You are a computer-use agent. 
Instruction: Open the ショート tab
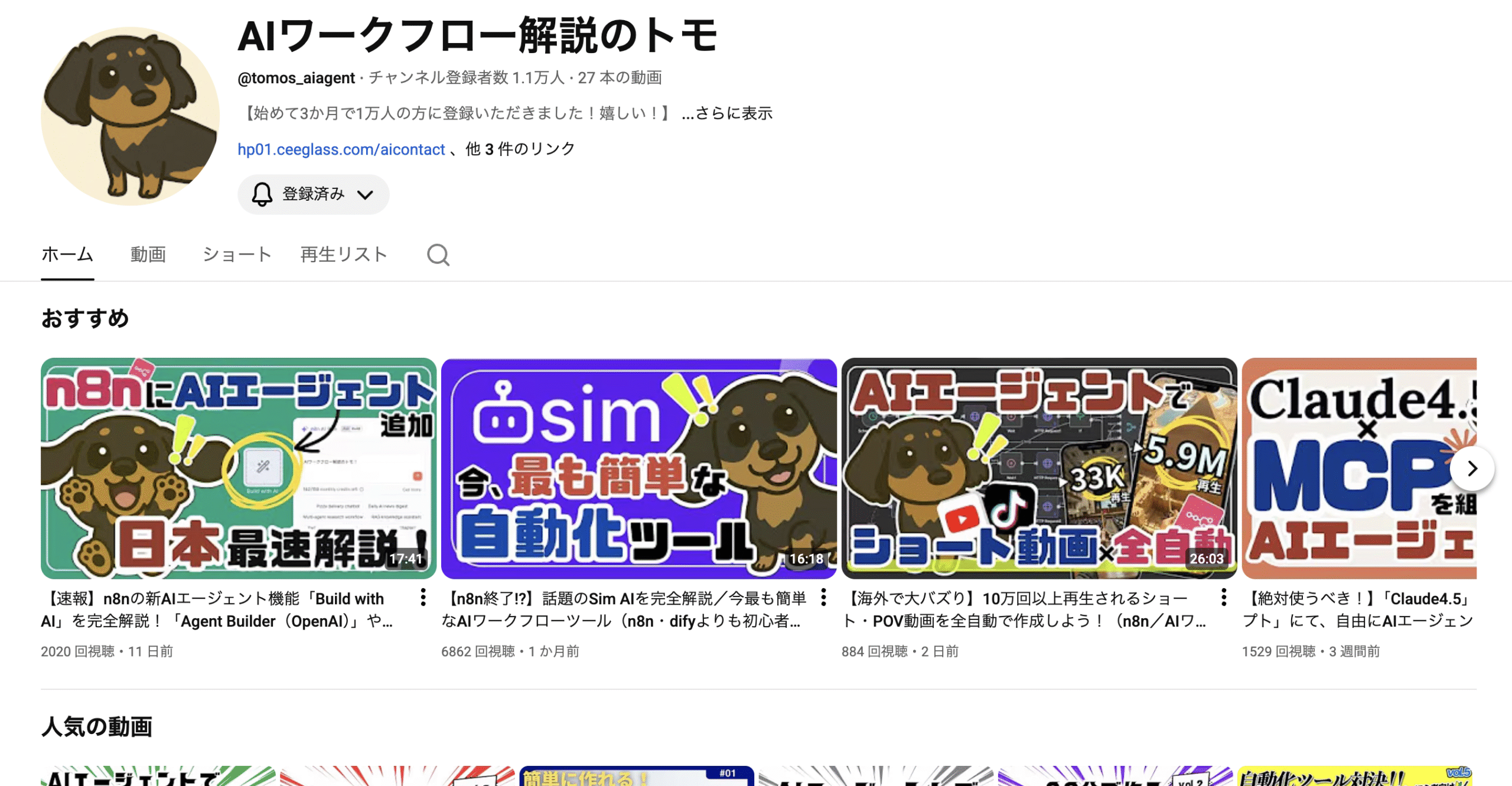click(236, 255)
